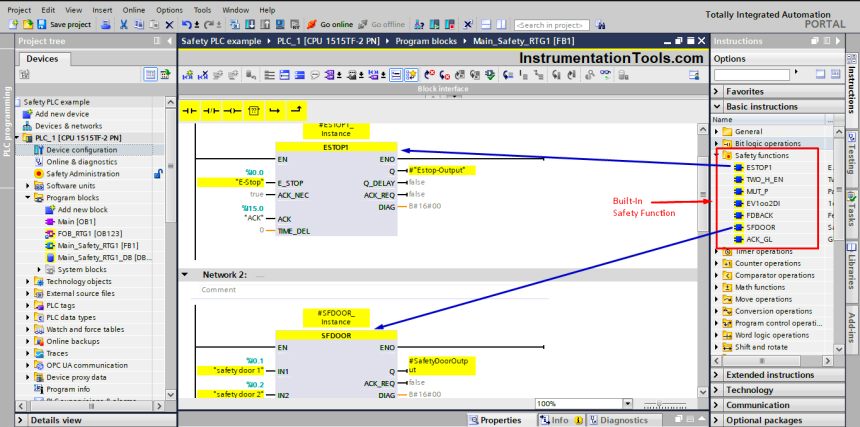This screenshot has height=427, width=860.
Task: Expand the Technology palette
Action: 716,390
